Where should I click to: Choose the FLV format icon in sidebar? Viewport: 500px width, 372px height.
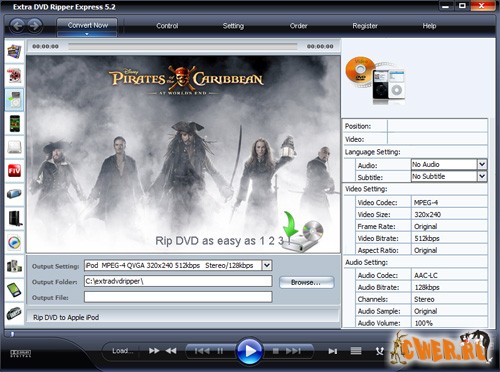coord(15,171)
